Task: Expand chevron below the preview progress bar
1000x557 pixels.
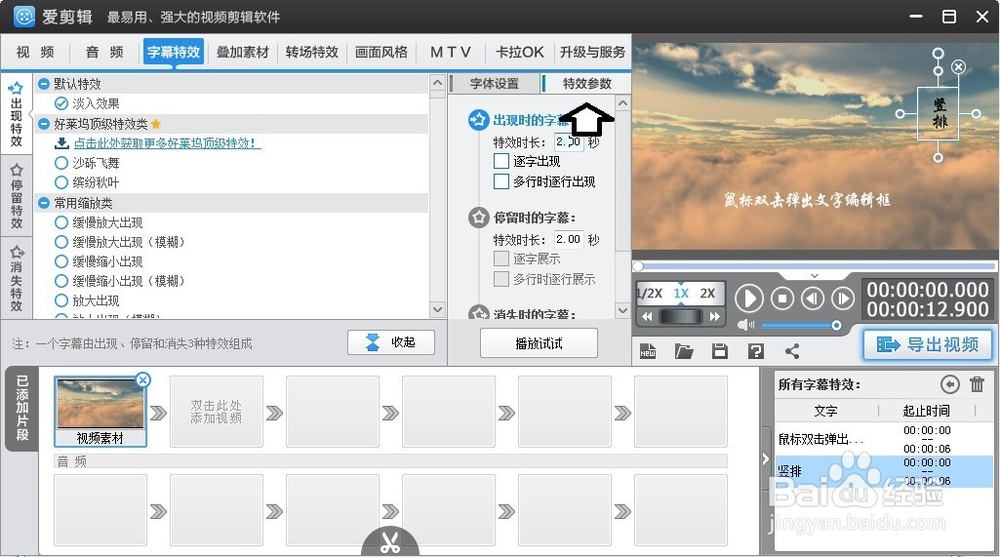Action: [814, 276]
